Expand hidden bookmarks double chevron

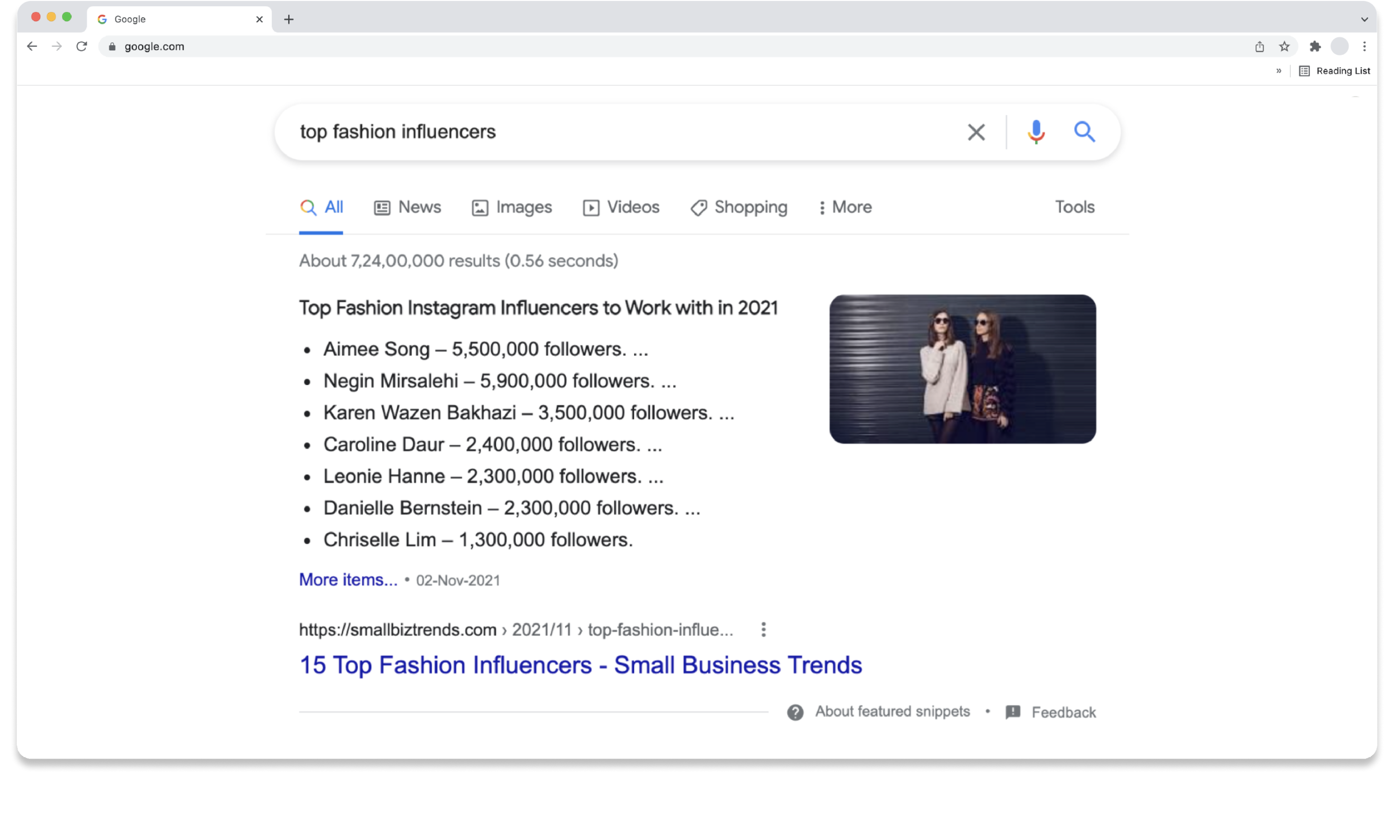pyautogui.click(x=1278, y=71)
